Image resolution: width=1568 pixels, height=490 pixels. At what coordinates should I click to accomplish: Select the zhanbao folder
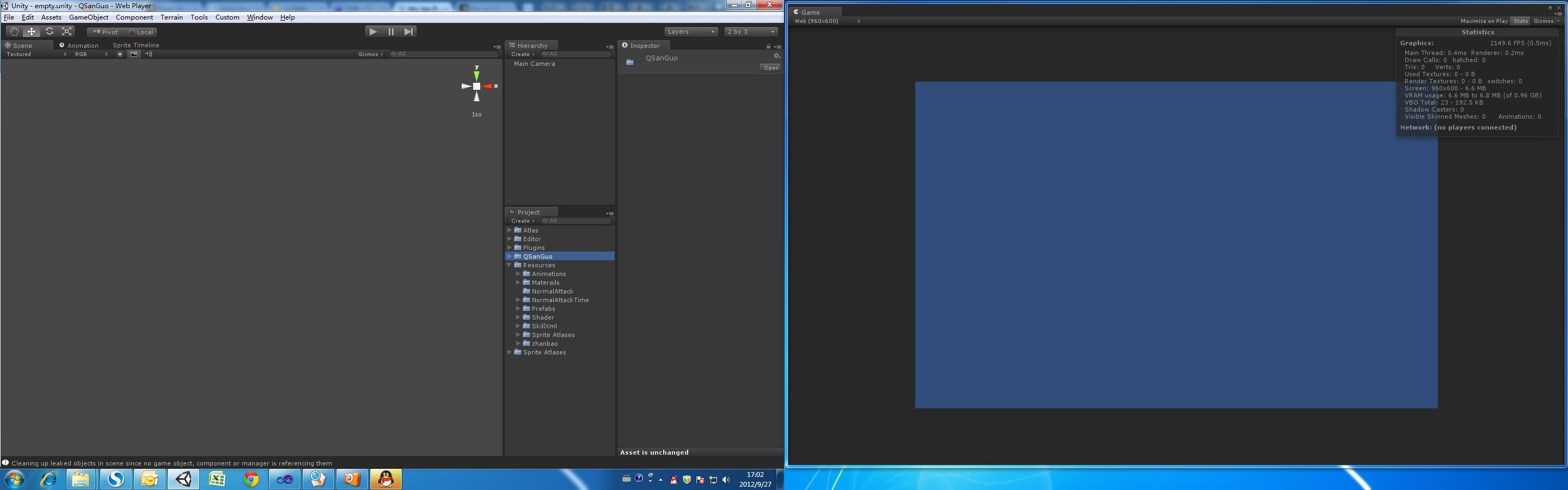pyautogui.click(x=544, y=344)
